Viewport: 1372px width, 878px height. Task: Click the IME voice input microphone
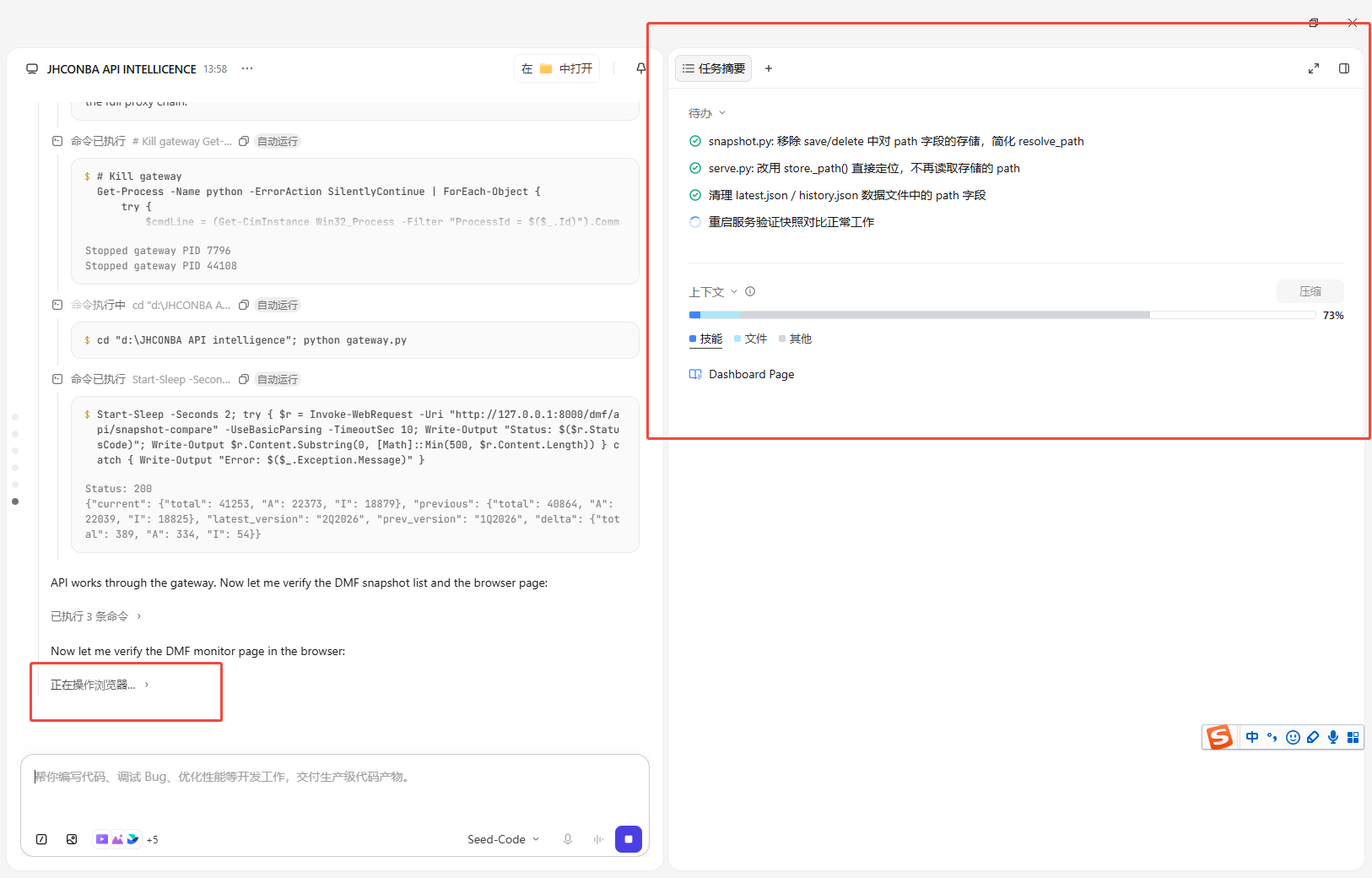(x=1333, y=737)
